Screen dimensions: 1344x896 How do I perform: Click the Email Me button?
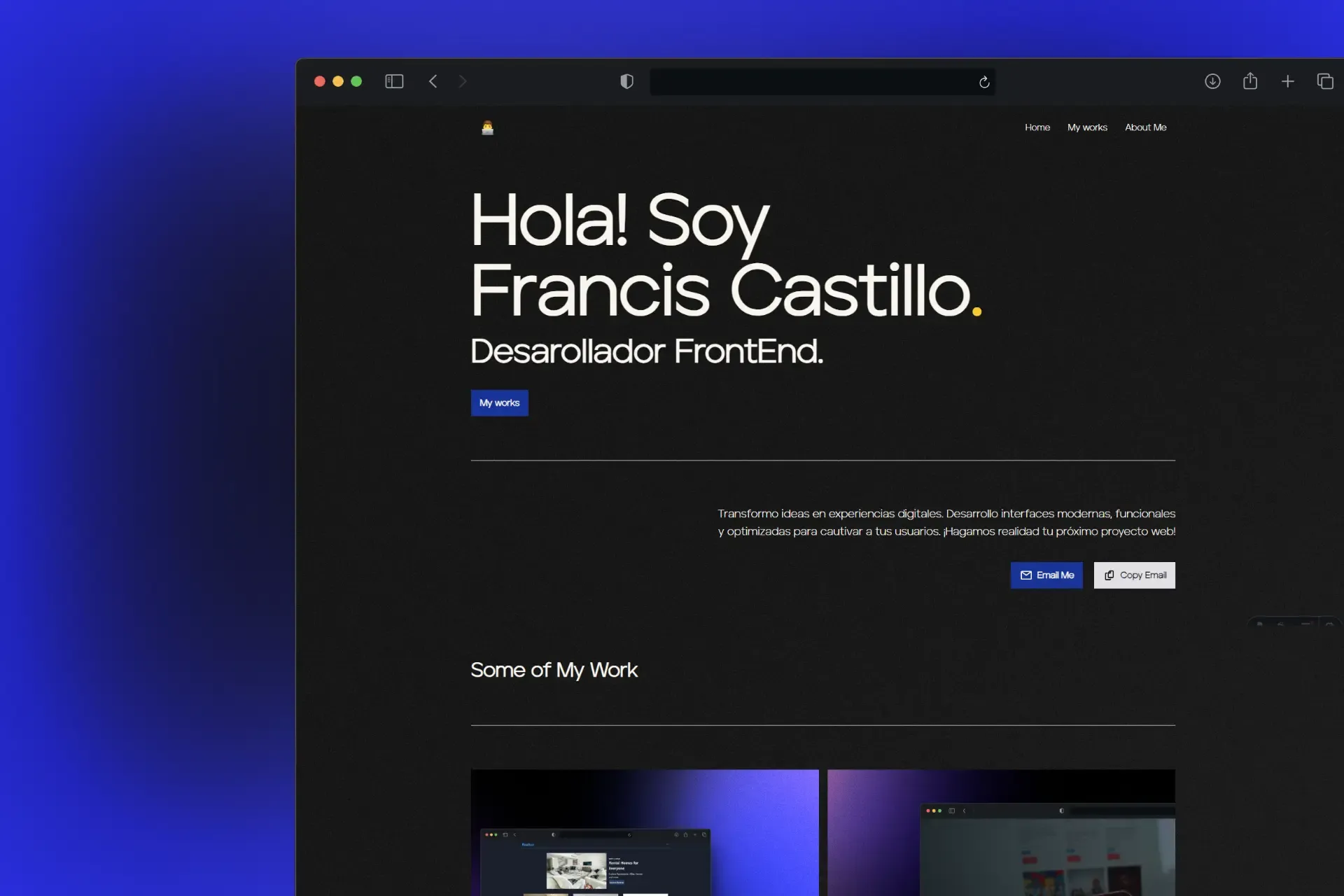click(1046, 575)
